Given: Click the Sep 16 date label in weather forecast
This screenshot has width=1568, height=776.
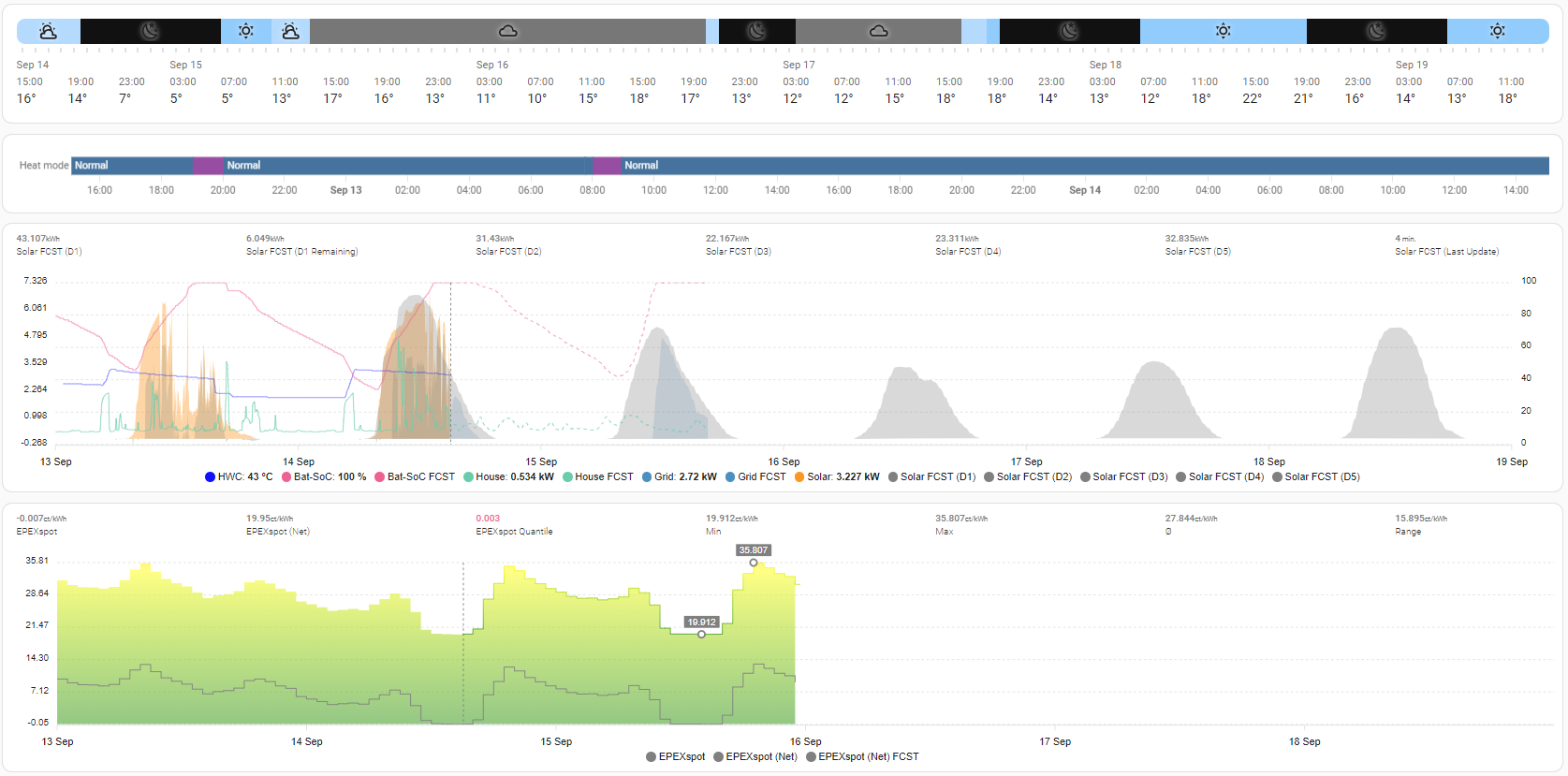Looking at the screenshot, I should (492, 65).
